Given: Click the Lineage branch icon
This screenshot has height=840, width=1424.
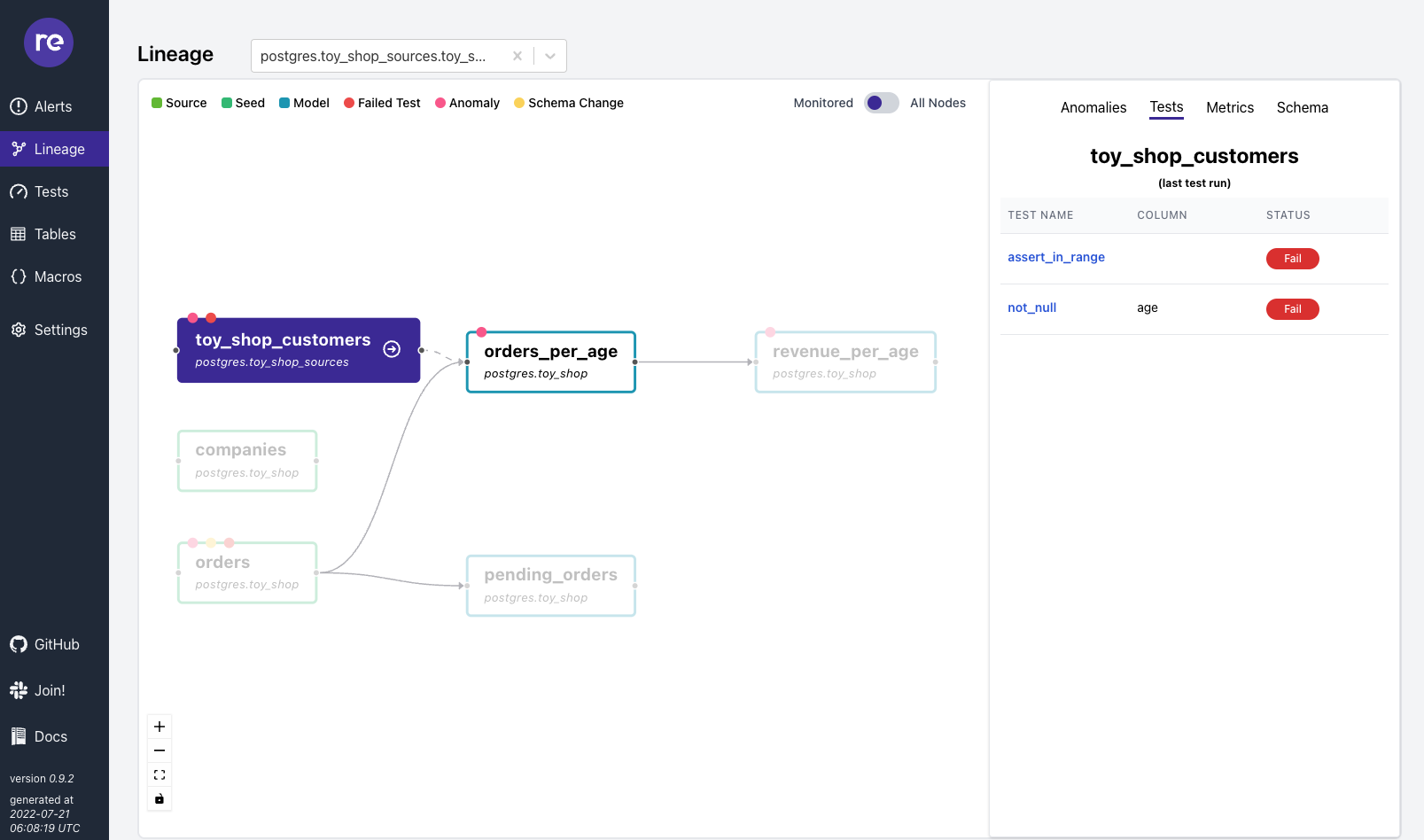Looking at the screenshot, I should [19, 149].
